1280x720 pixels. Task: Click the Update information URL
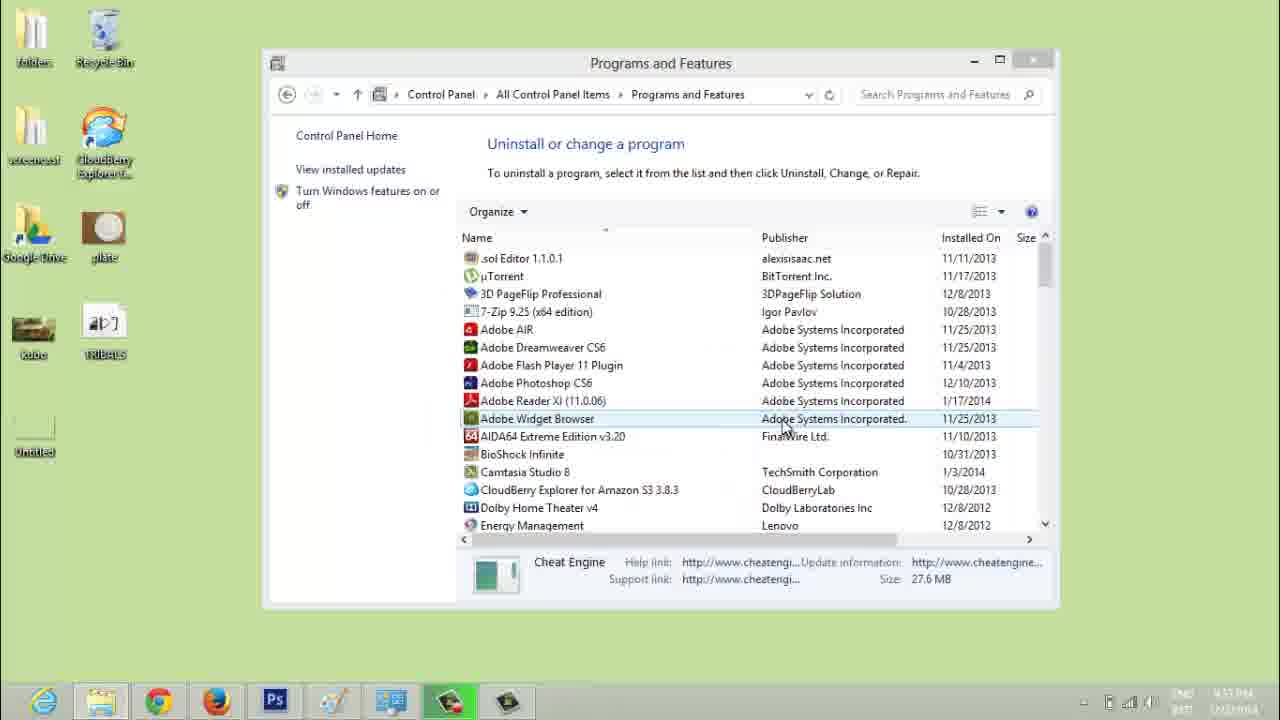click(x=977, y=562)
